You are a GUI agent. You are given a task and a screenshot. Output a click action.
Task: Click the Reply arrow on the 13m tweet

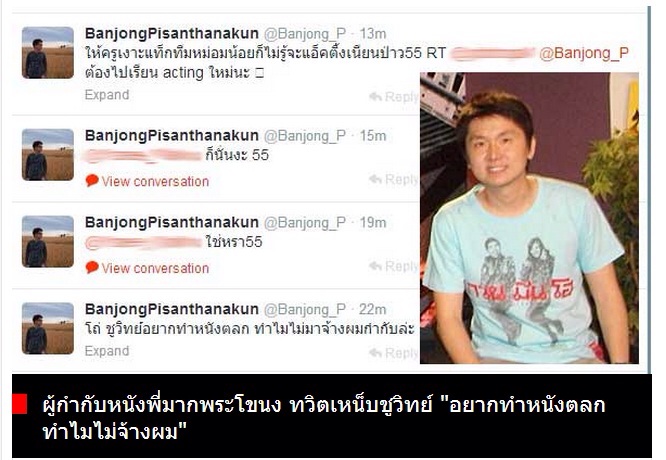375,96
